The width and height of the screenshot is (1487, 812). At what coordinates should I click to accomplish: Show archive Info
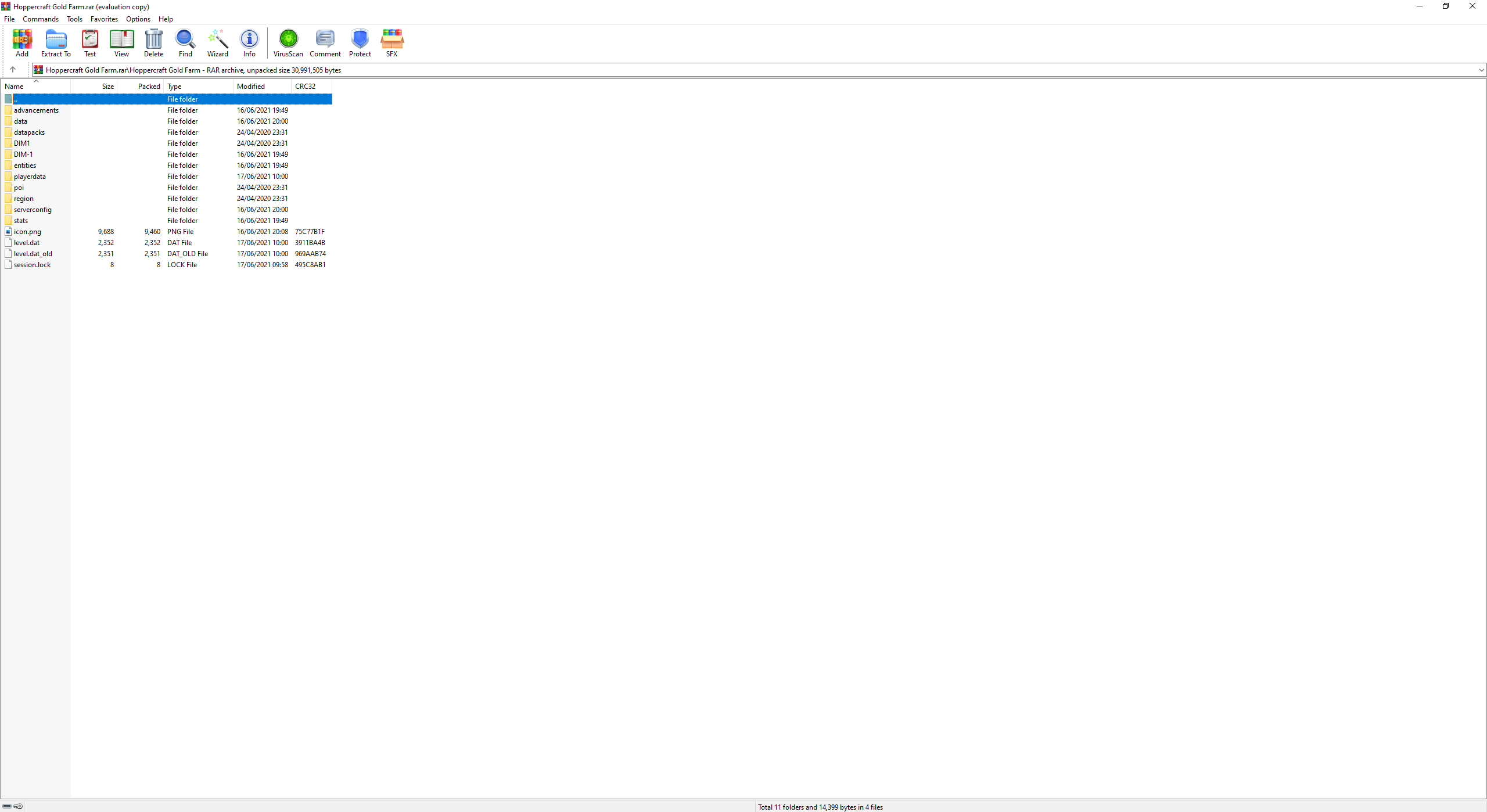(x=249, y=43)
